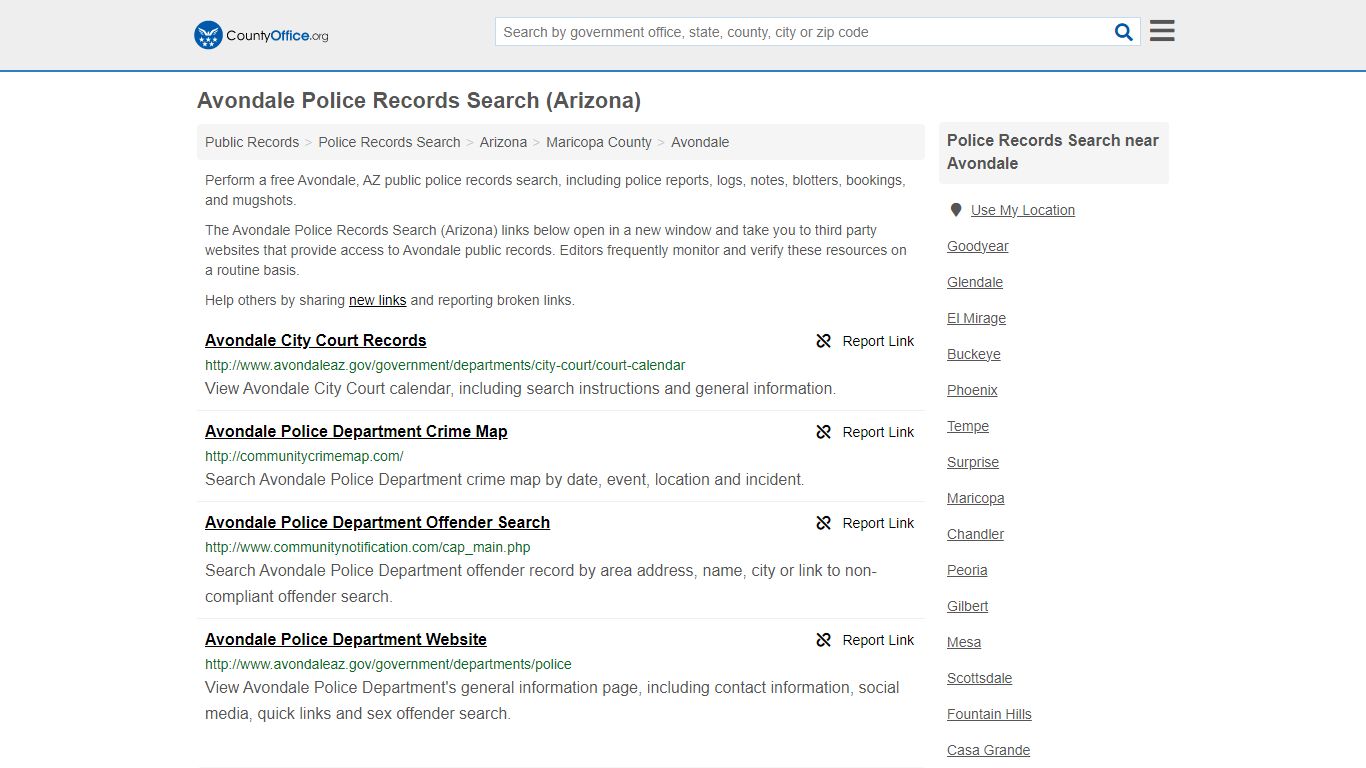Select El Mirage in nearby list

coord(977,318)
